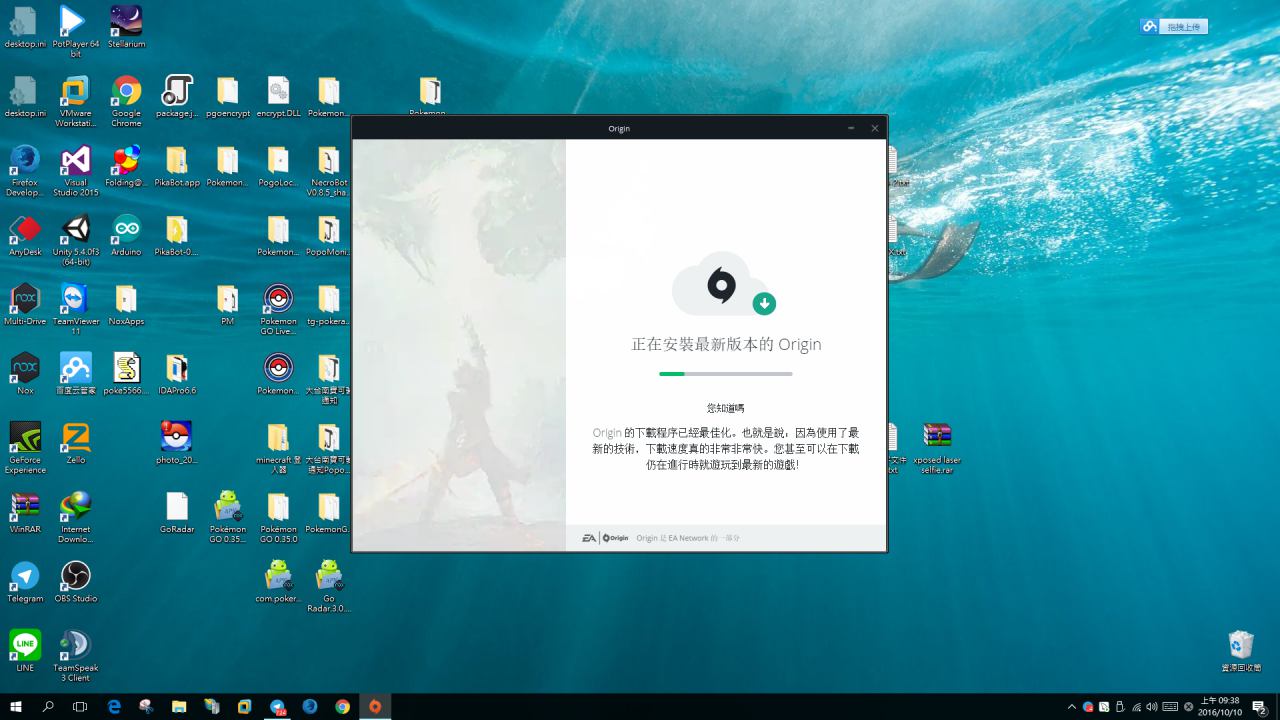This screenshot has width=1280, height=720.
Task: Select the NecroBot V0.8.5 folder
Action: pyautogui.click(x=329, y=170)
